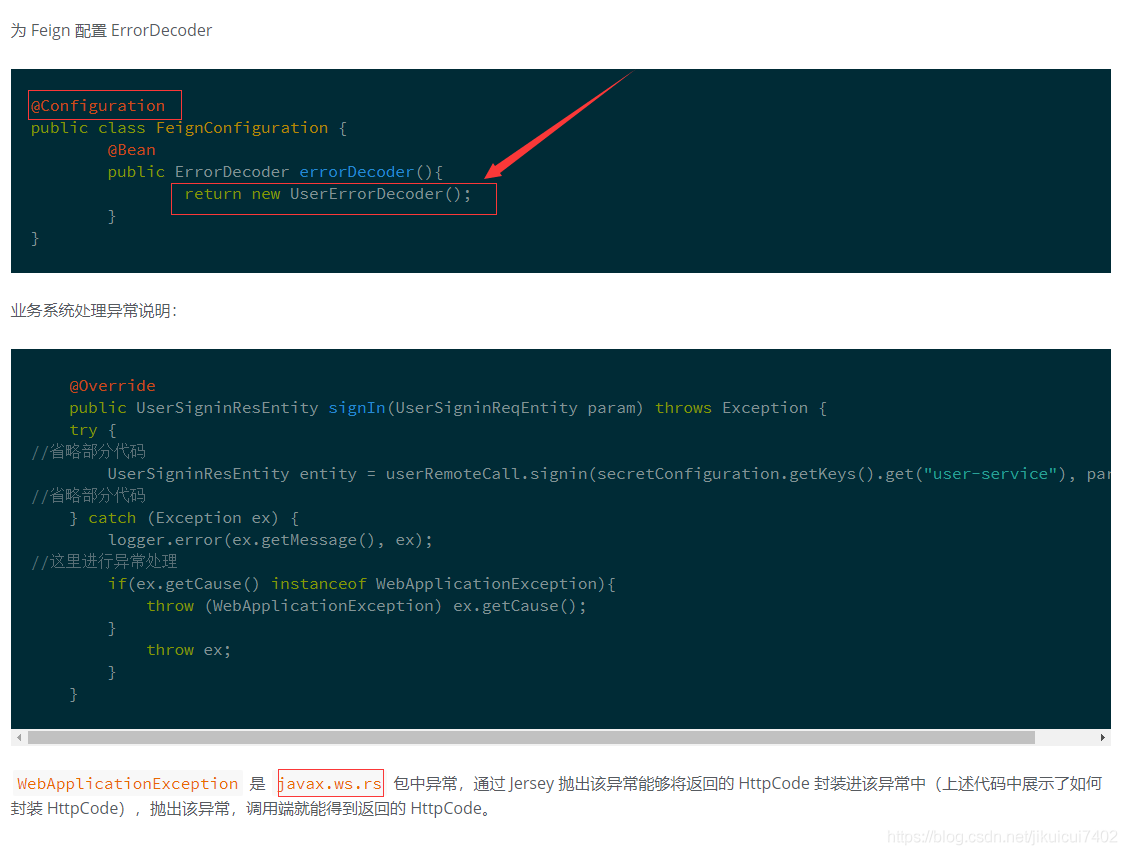
Task: Click the '@Configuration' annotation in the code
Action: tap(98, 106)
